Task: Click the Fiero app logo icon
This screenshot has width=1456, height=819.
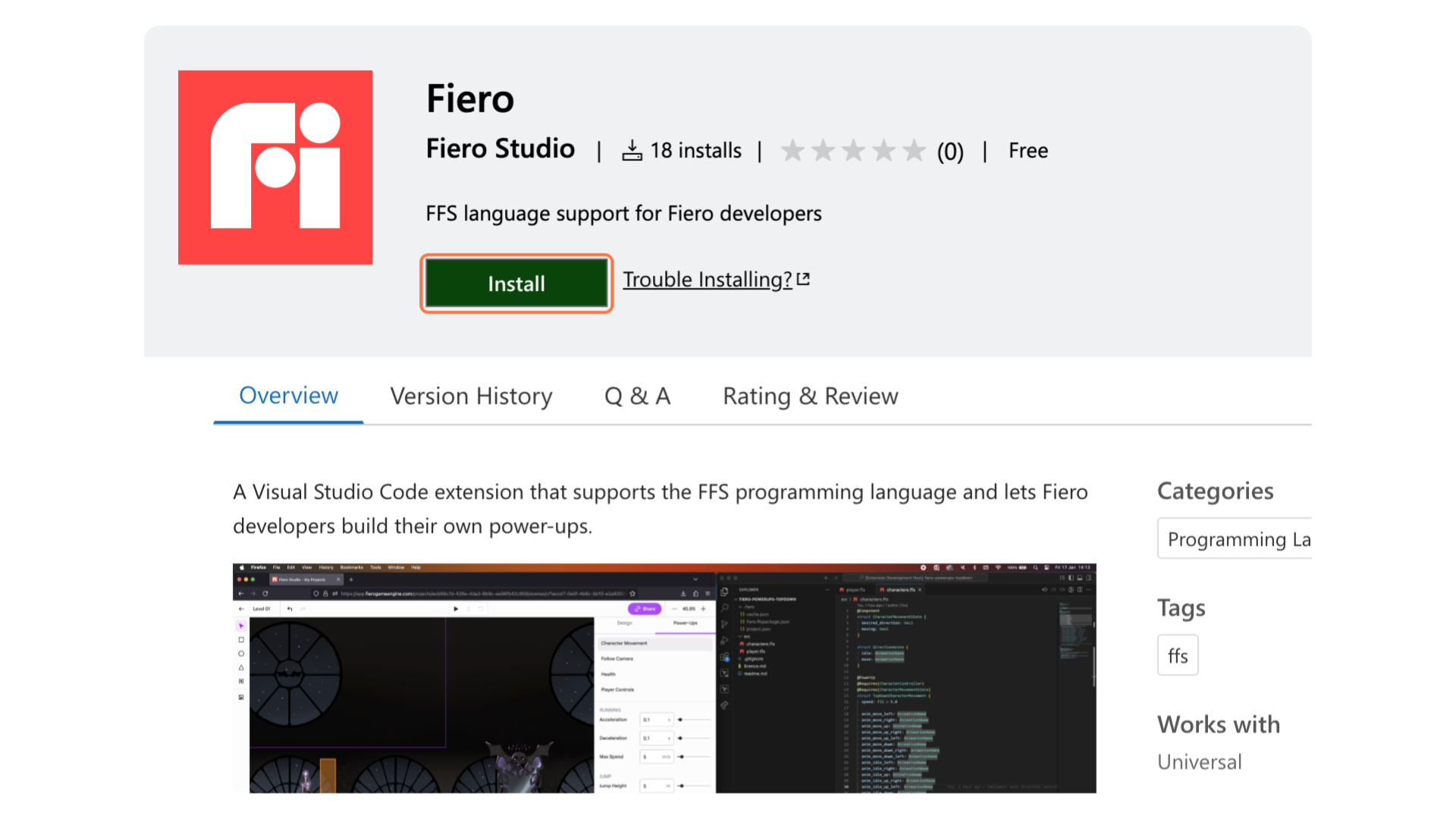Action: 275,166
